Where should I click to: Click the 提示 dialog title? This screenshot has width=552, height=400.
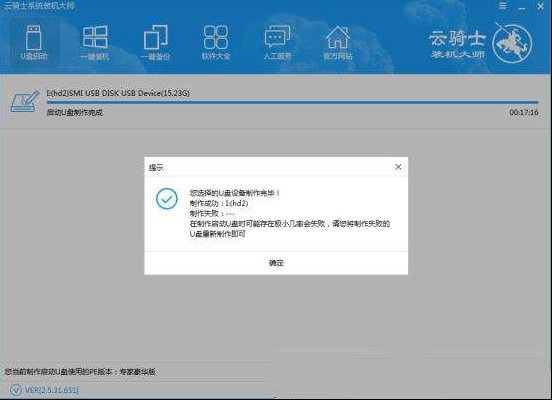156,168
